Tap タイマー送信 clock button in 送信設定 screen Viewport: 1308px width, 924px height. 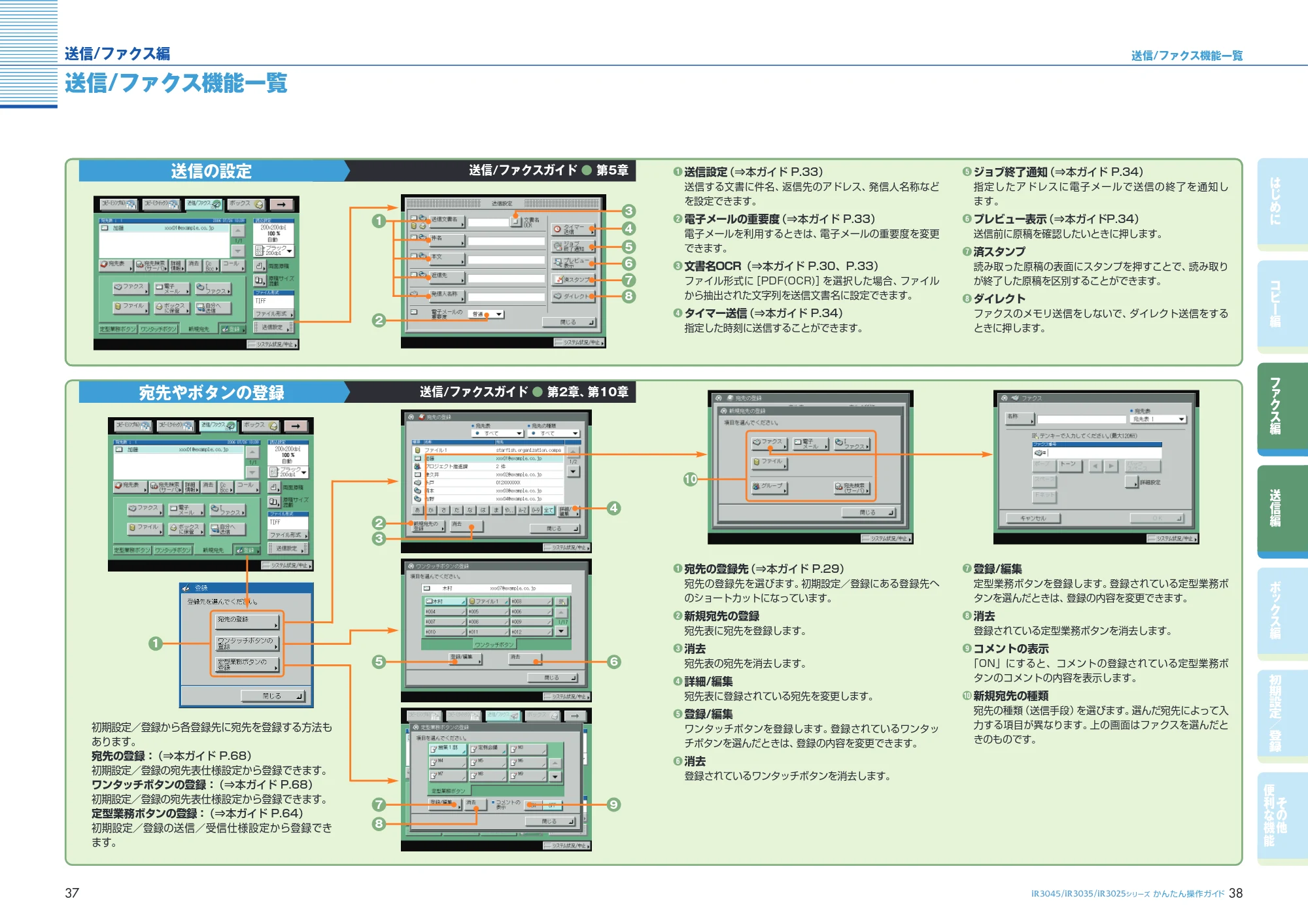click(x=573, y=230)
